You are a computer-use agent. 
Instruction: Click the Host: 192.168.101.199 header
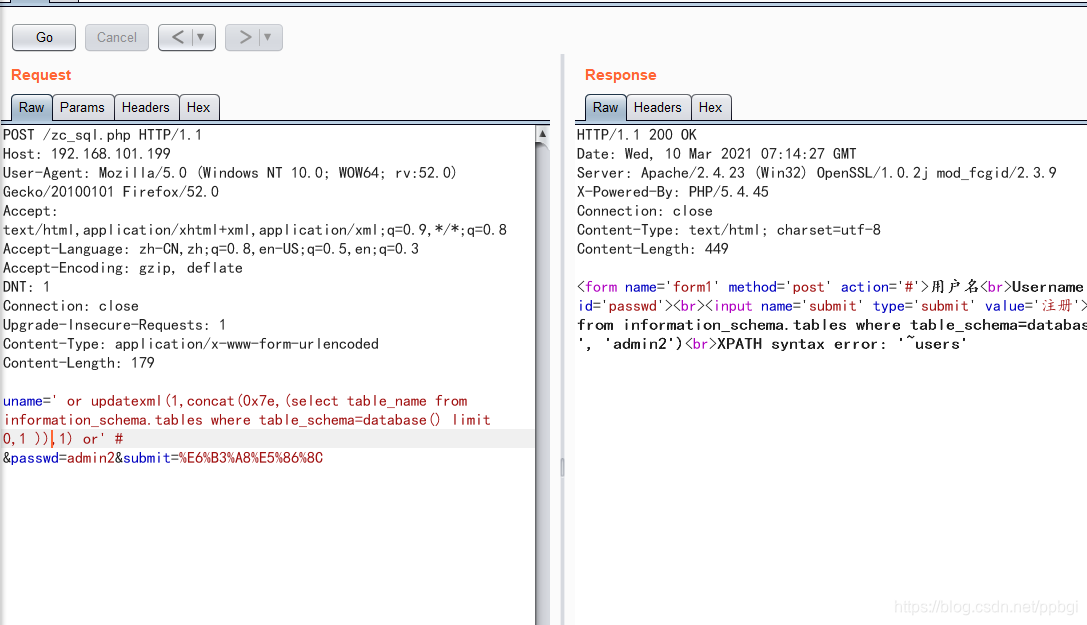click(87, 154)
